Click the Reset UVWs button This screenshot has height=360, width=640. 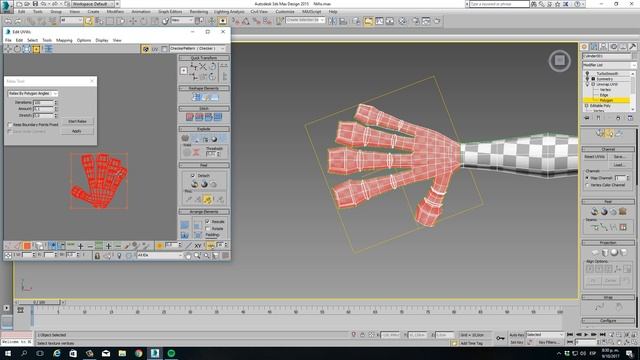click(594, 157)
